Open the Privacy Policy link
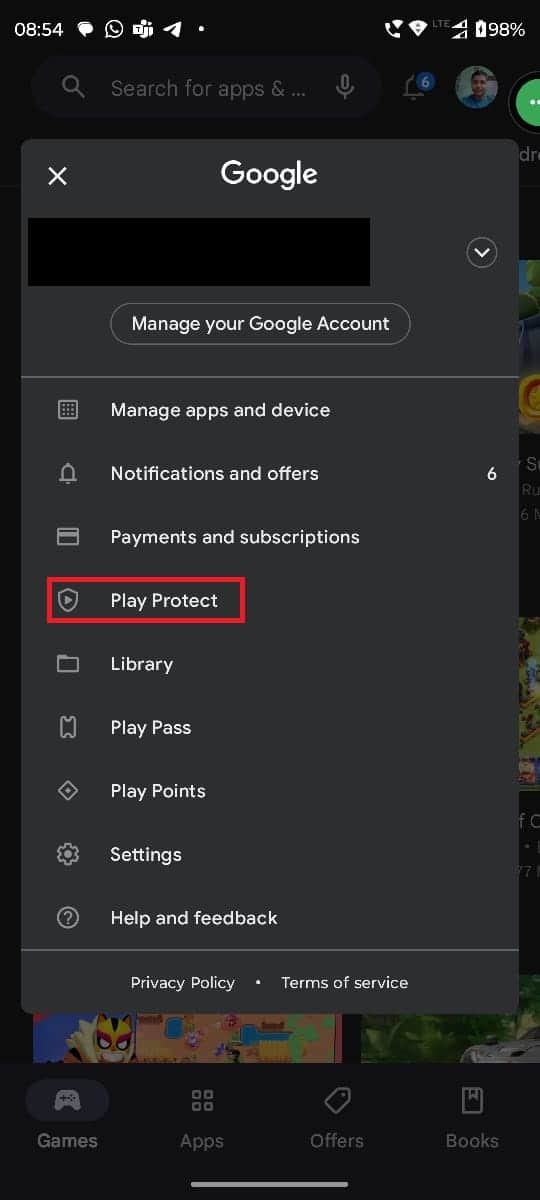The width and height of the screenshot is (540, 1200). coord(183,982)
